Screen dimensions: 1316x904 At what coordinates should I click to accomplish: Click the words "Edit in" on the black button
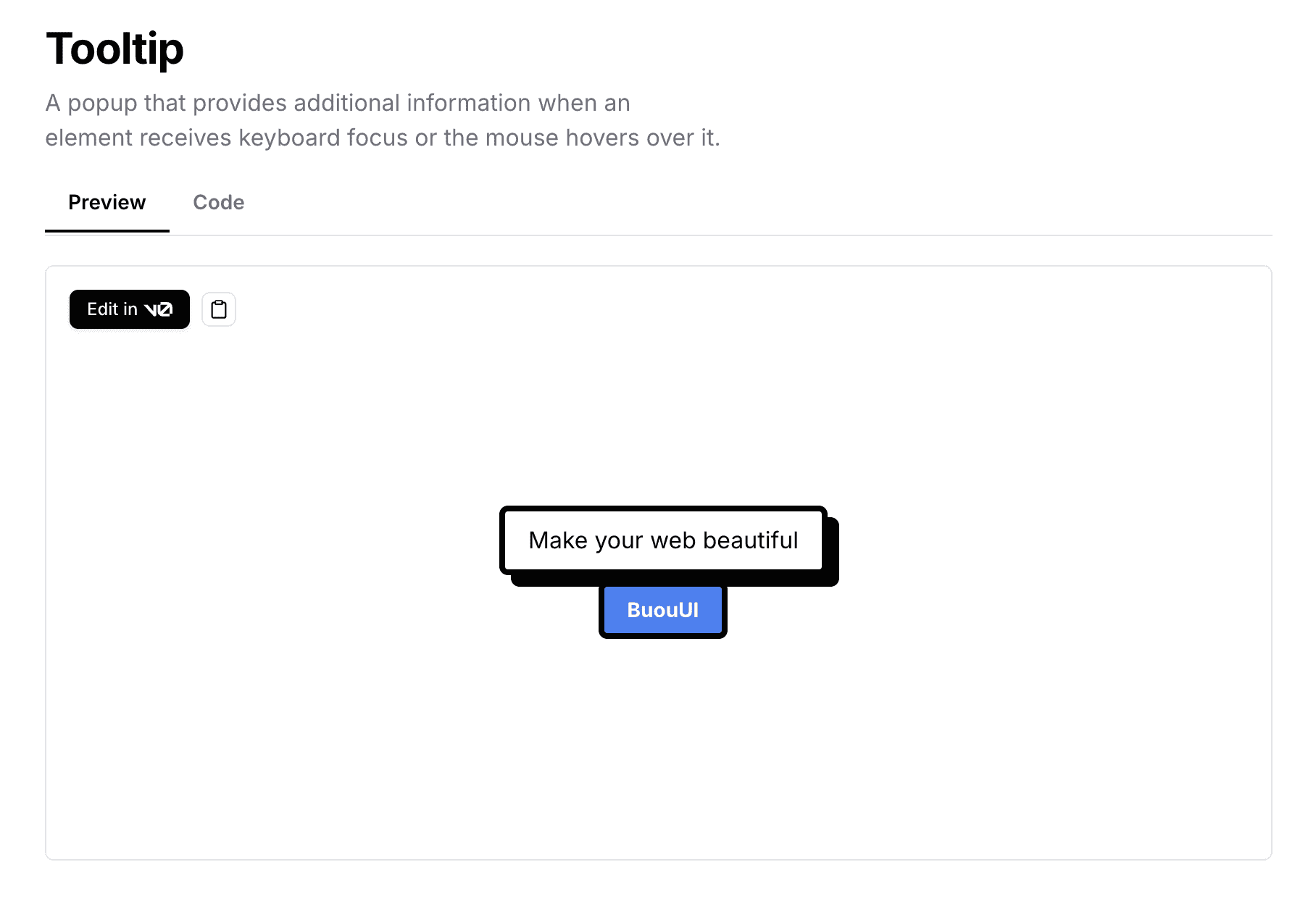tap(112, 309)
